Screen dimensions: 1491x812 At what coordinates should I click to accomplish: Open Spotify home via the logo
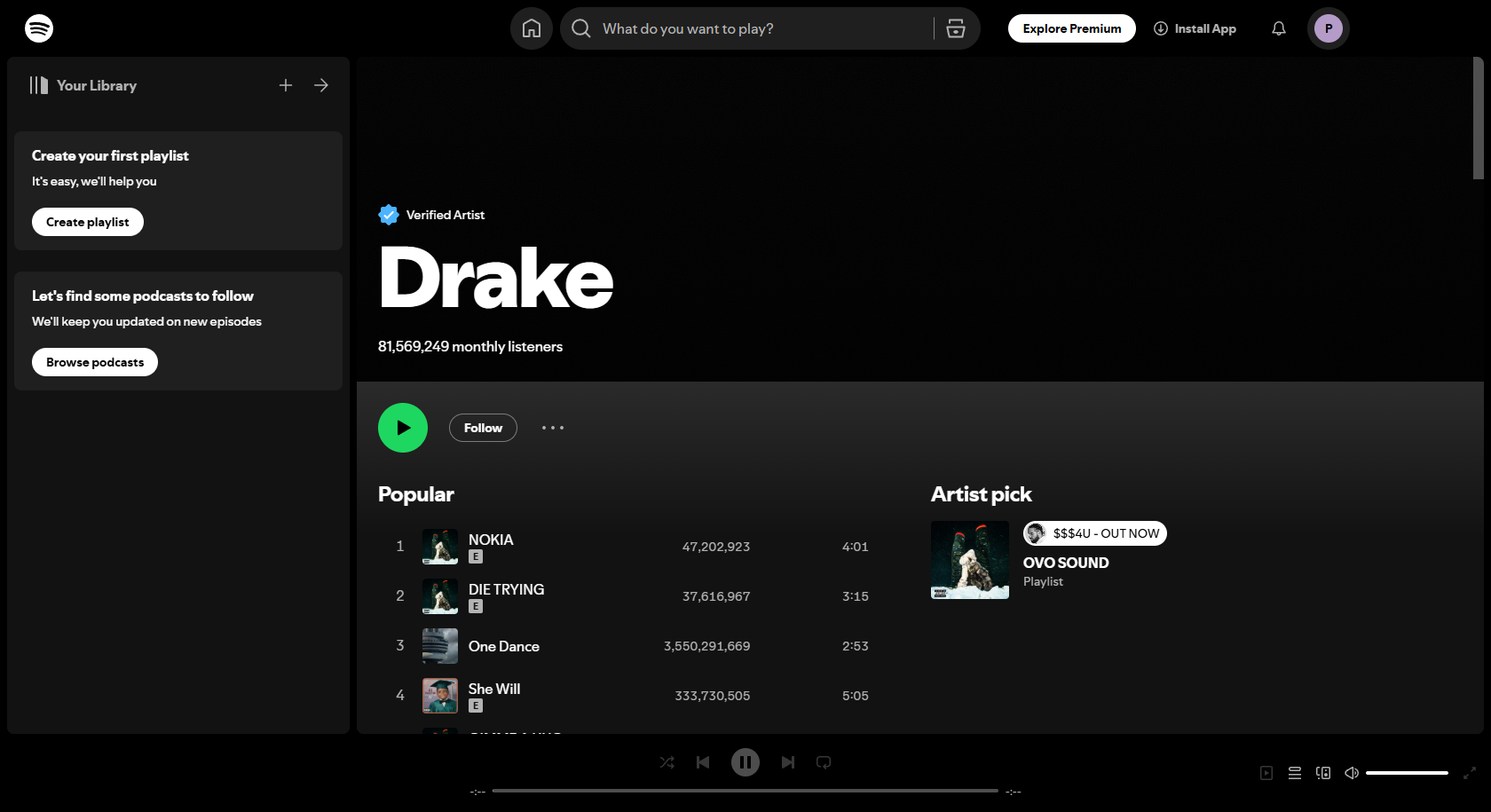[39, 28]
